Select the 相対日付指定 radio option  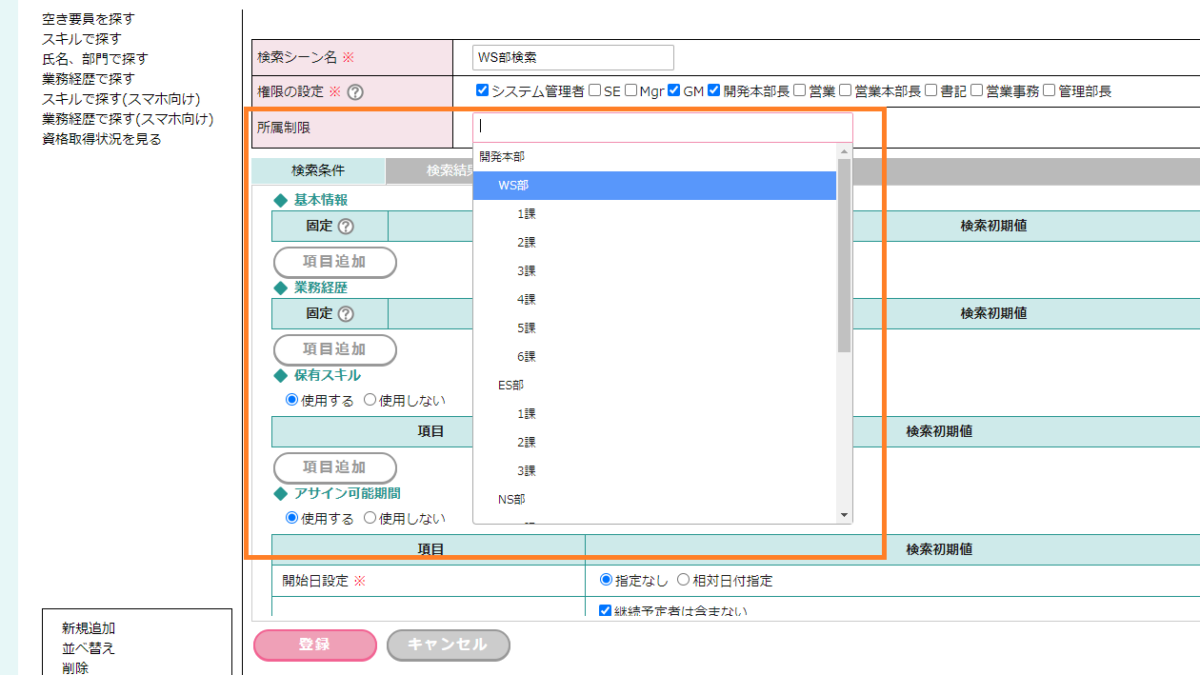683,580
